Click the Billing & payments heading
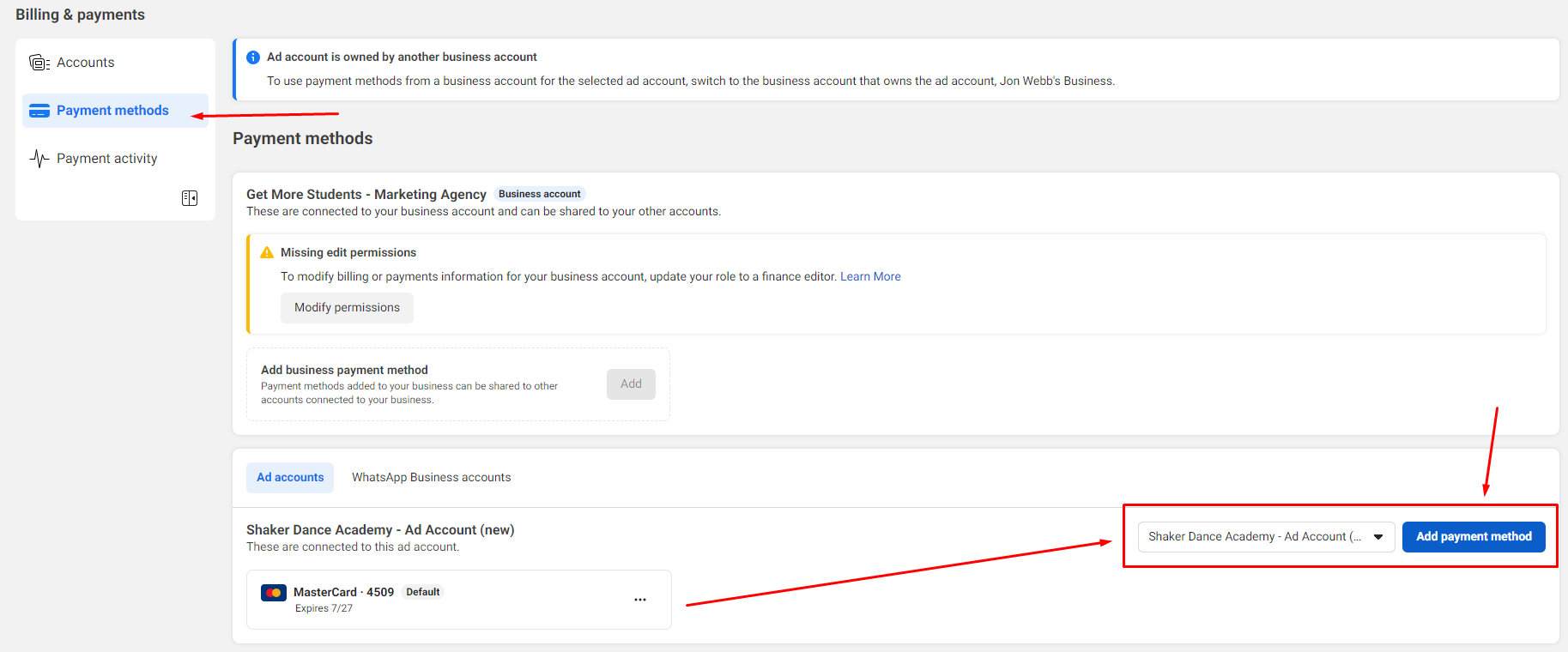Image resolution: width=1568 pixels, height=652 pixels. 80,15
